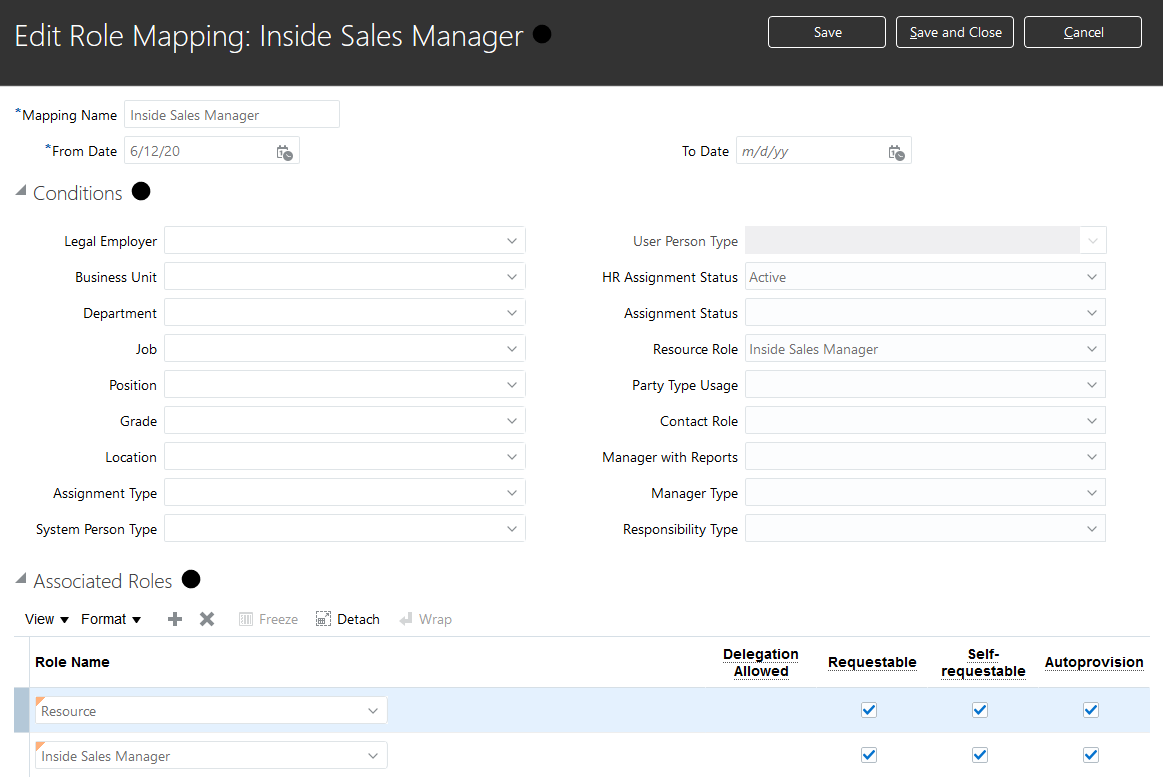Open the From Date calendar picker
This screenshot has width=1163, height=777.
(x=284, y=152)
